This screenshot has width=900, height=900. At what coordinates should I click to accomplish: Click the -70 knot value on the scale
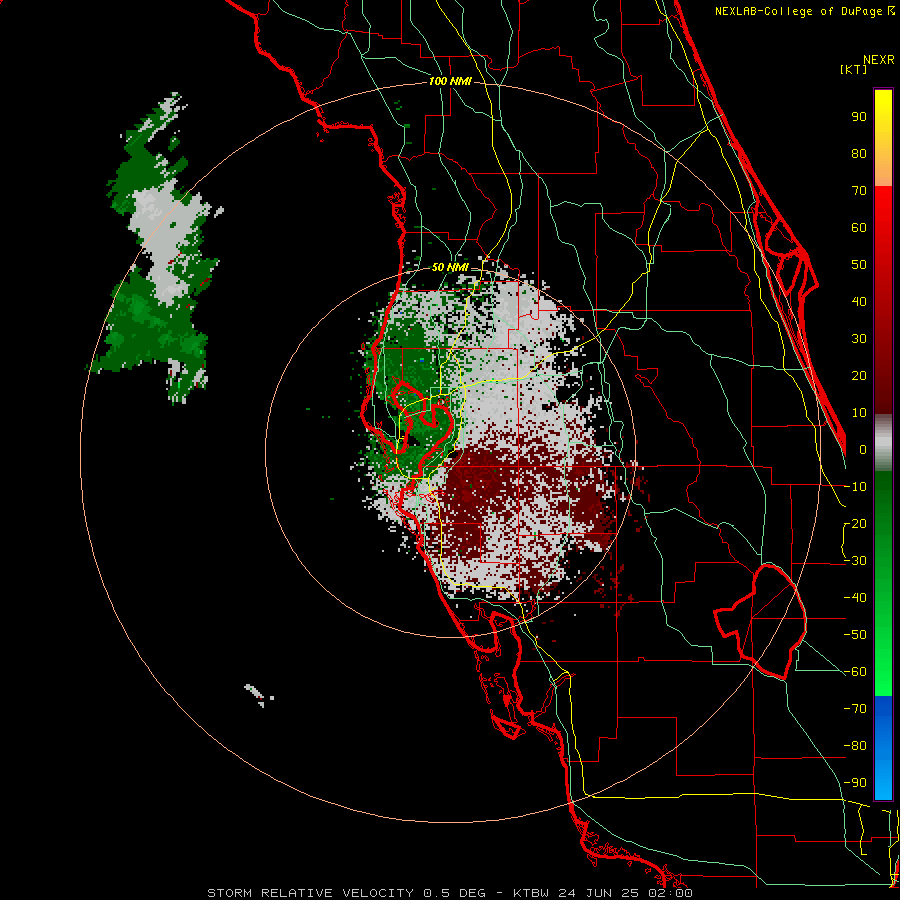(855, 709)
